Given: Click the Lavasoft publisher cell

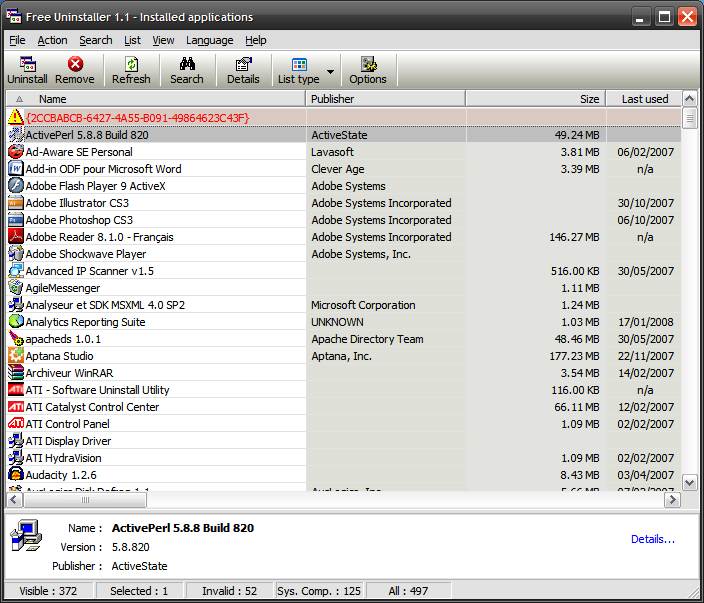Looking at the screenshot, I should 386,152.
